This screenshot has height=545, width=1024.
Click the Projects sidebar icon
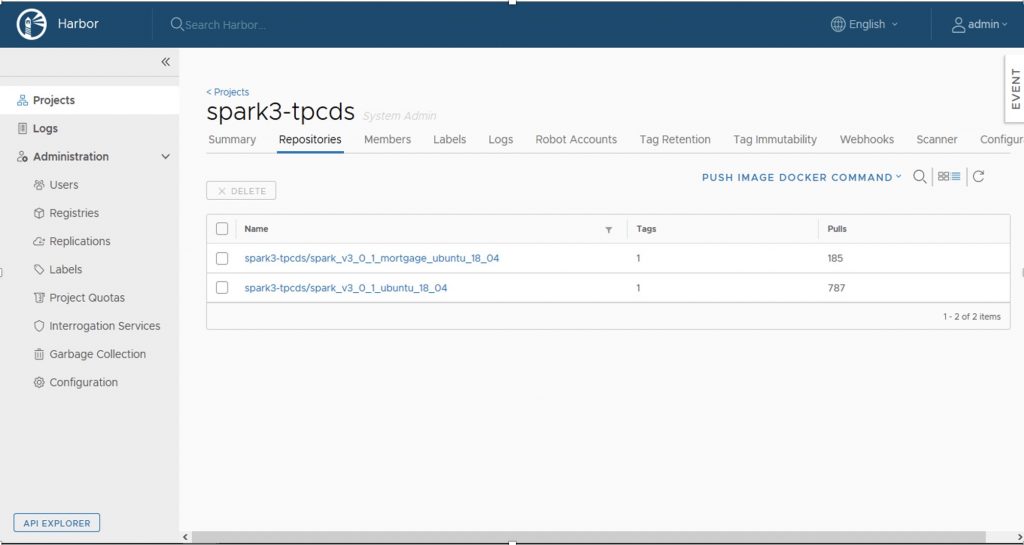(22, 101)
